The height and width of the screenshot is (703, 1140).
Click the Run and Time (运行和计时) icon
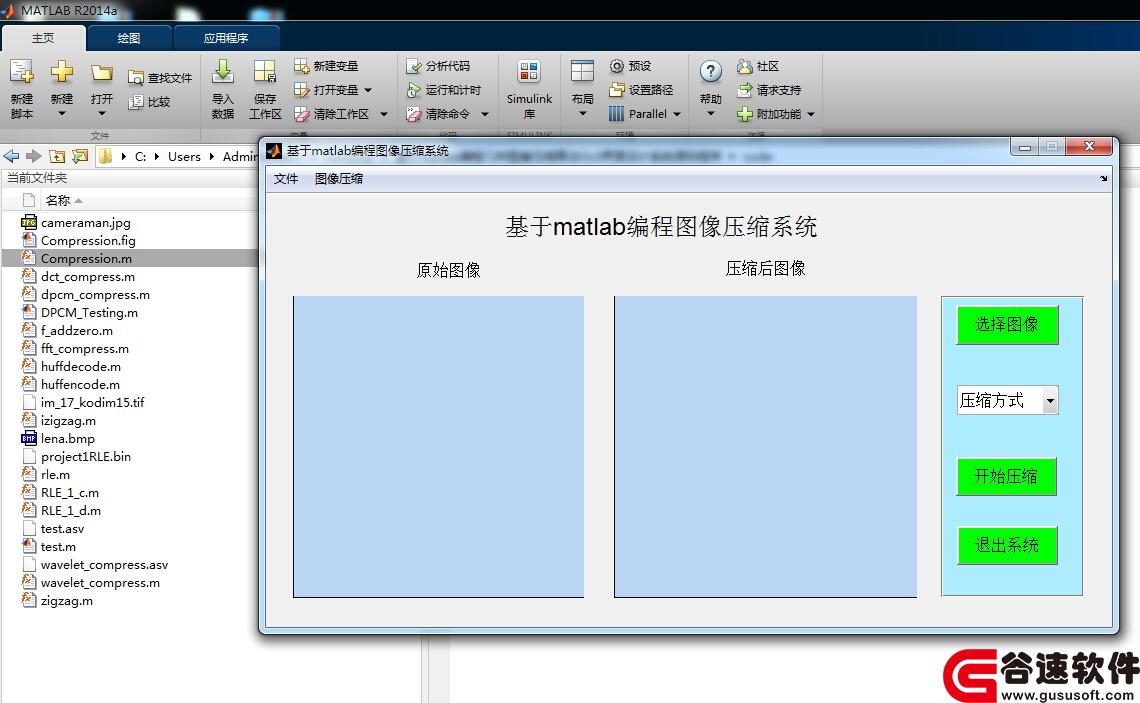pyautogui.click(x=414, y=90)
